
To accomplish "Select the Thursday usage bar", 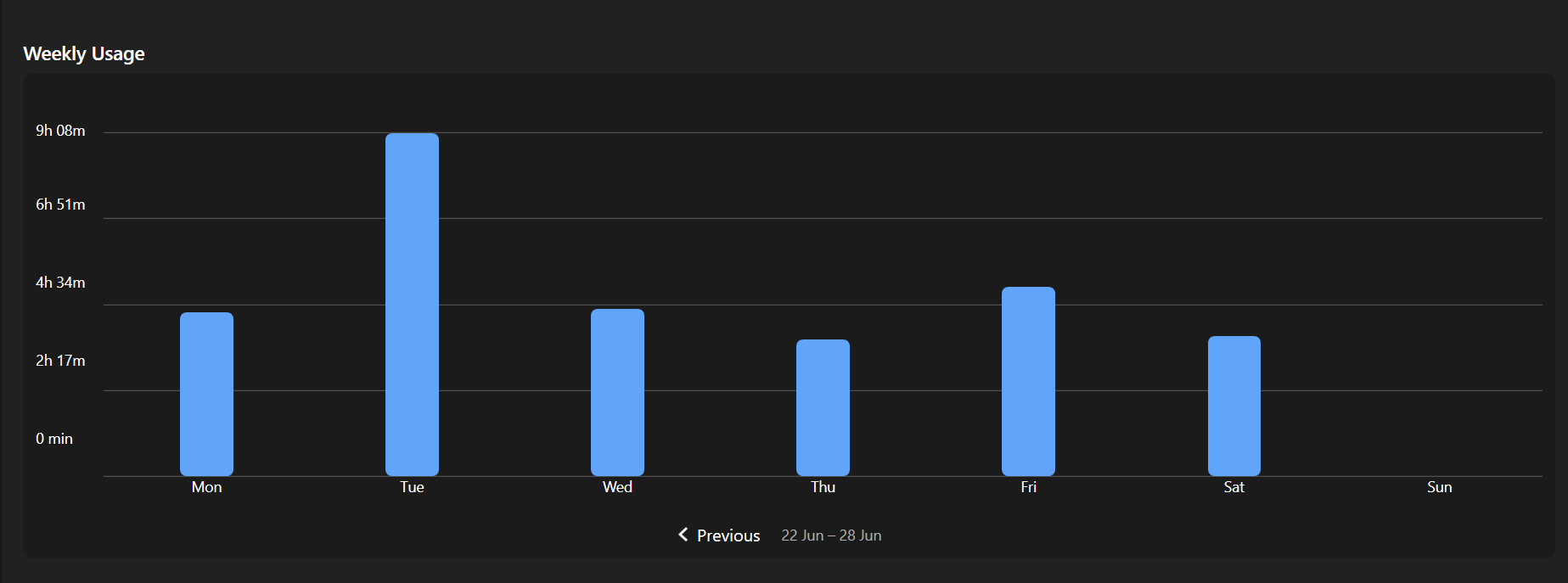I will [x=823, y=407].
